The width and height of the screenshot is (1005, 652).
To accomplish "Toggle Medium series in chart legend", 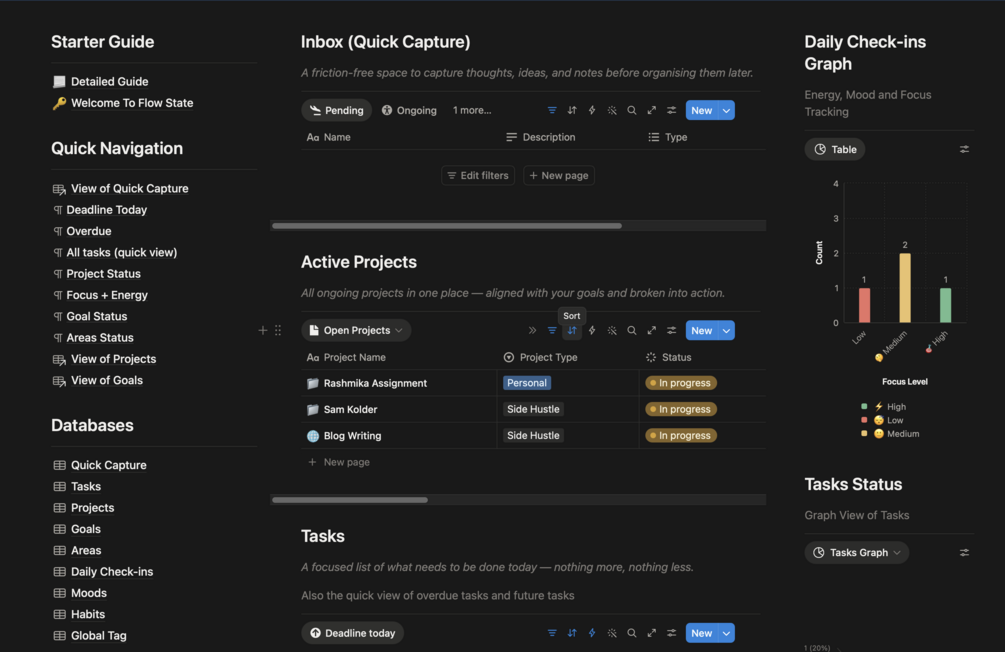I will pyautogui.click(x=890, y=433).
